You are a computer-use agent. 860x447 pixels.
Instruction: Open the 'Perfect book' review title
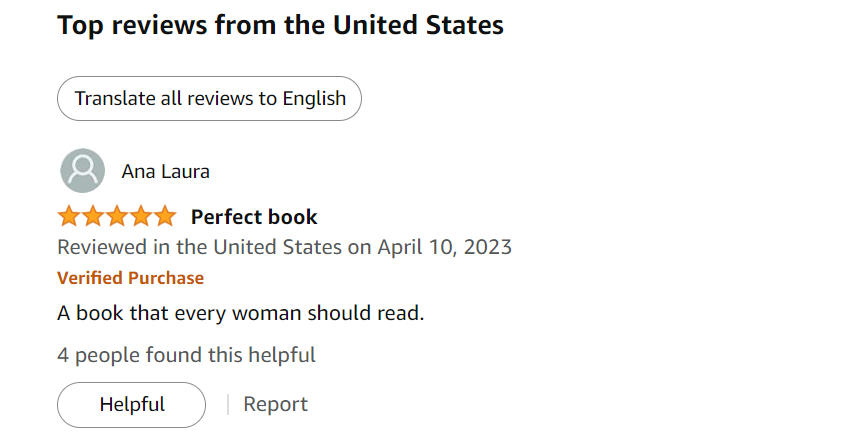pyautogui.click(x=254, y=217)
